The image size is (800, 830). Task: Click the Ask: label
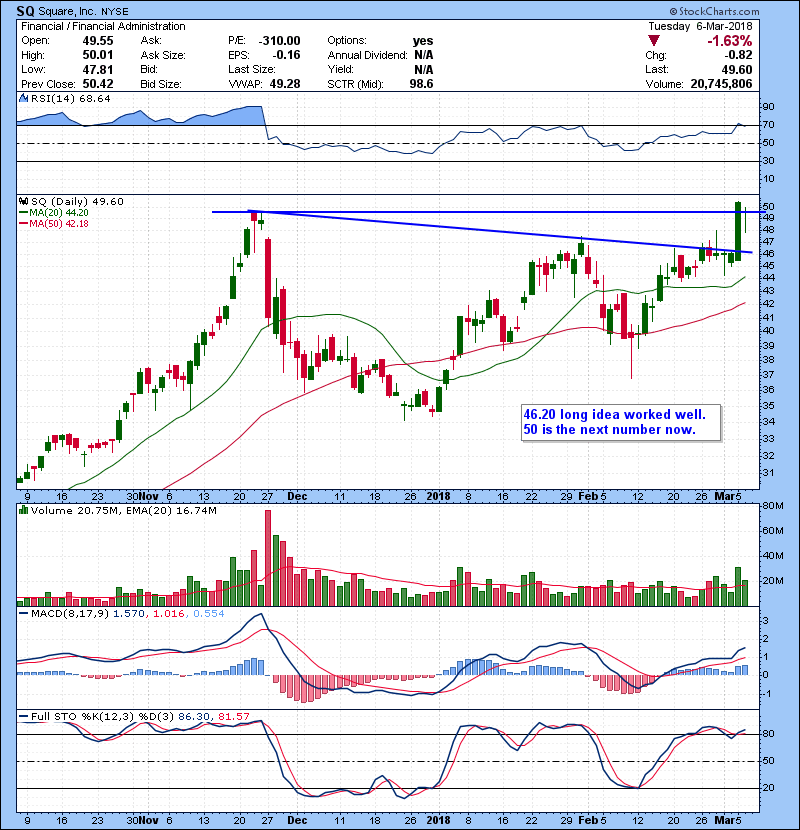click(x=151, y=41)
